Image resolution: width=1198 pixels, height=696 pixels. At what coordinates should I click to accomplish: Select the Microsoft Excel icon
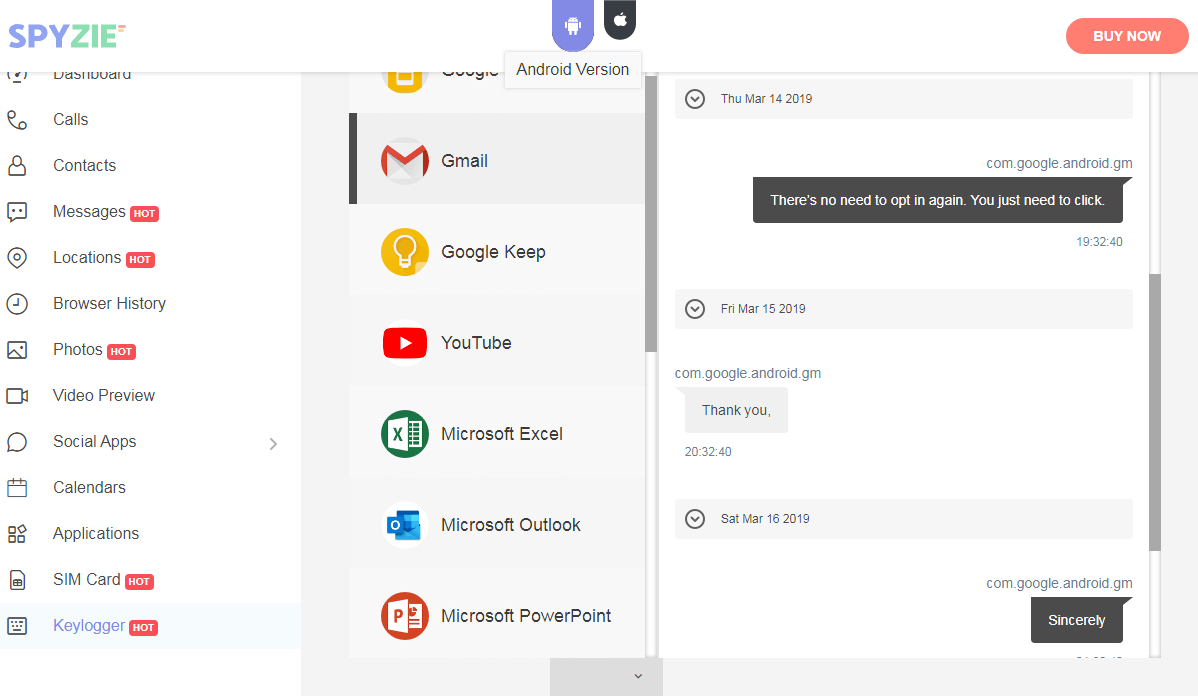[x=404, y=434]
